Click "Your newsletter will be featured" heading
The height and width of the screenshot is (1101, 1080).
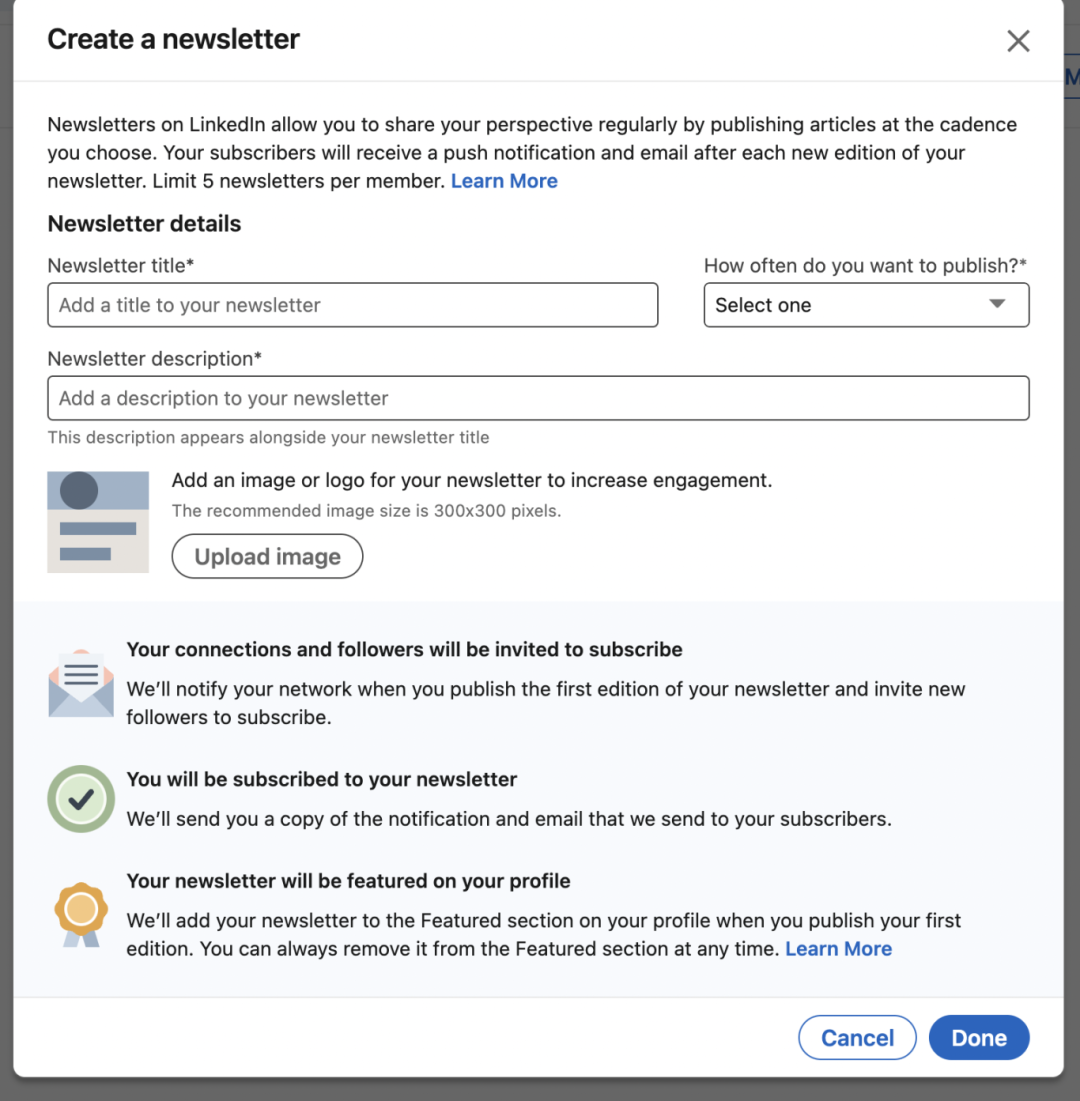click(348, 881)
